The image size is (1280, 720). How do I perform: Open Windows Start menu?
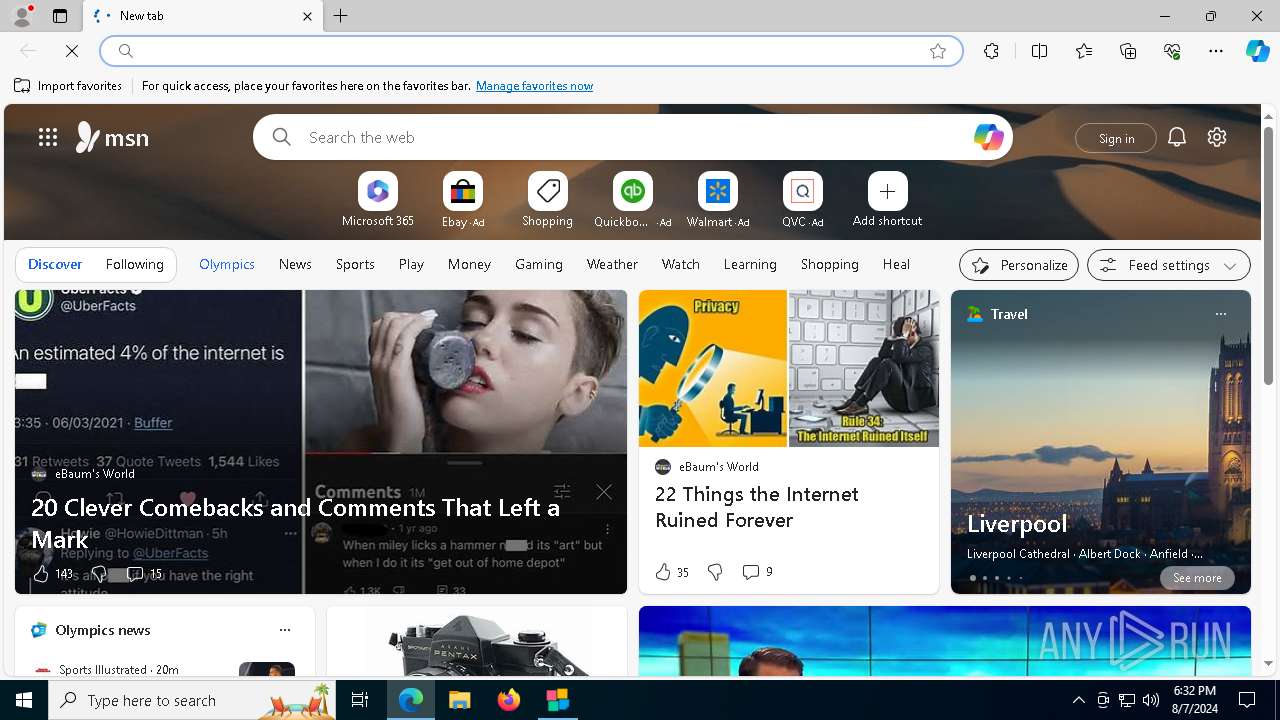(x=24, y=700)
